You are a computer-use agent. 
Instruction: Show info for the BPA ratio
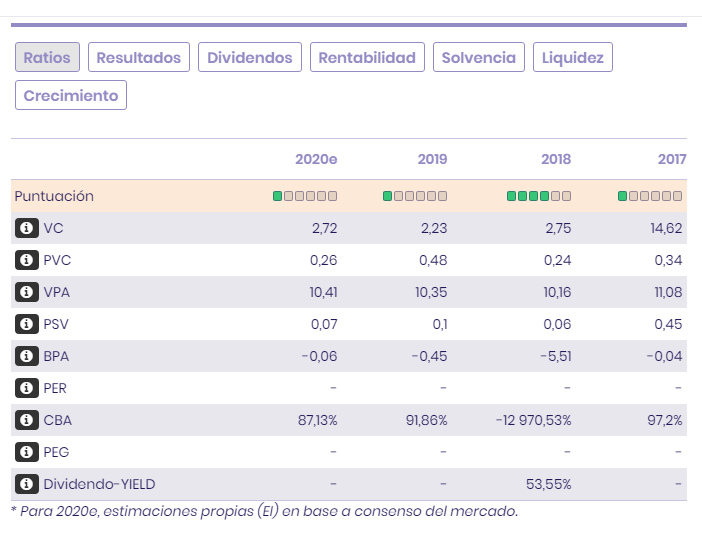click(26, 356)
